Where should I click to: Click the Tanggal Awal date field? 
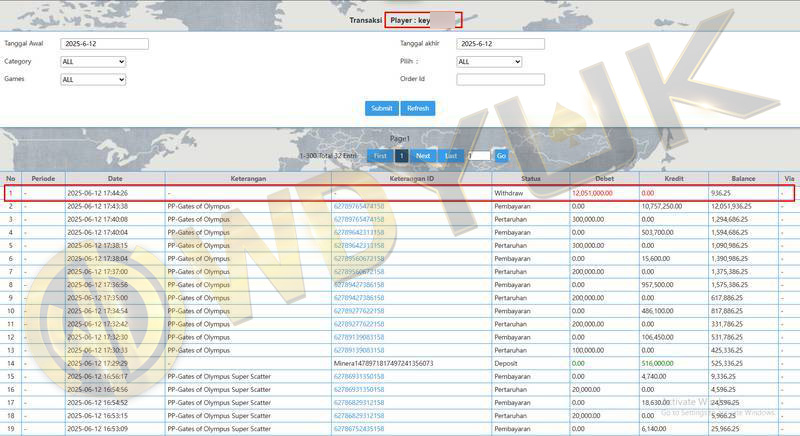[105, 44]
